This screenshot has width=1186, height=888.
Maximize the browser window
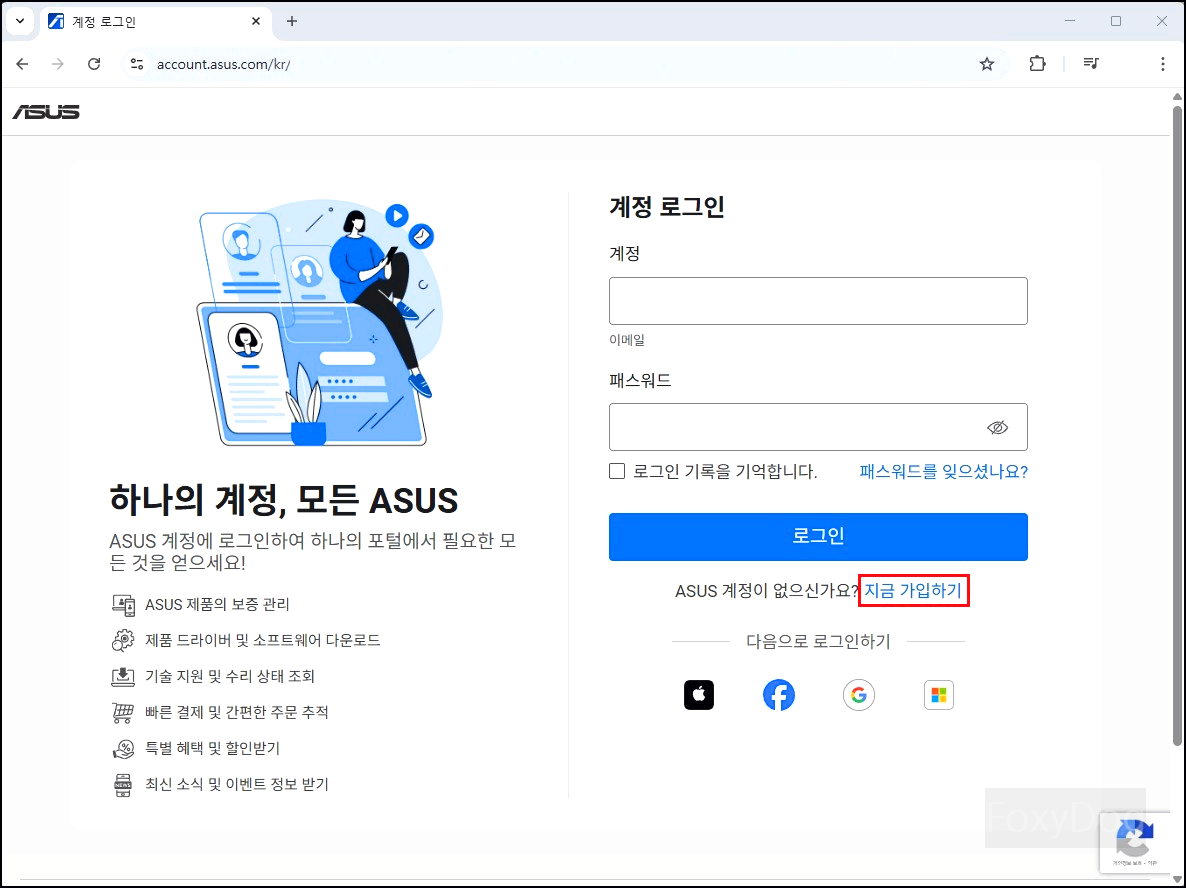pos(1116,21)
